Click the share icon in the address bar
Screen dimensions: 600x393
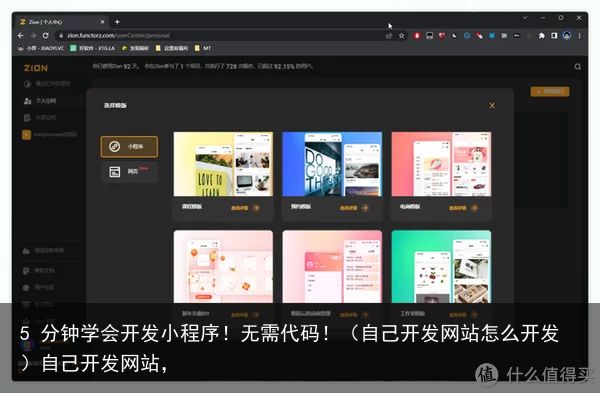(x=389, y=36)
